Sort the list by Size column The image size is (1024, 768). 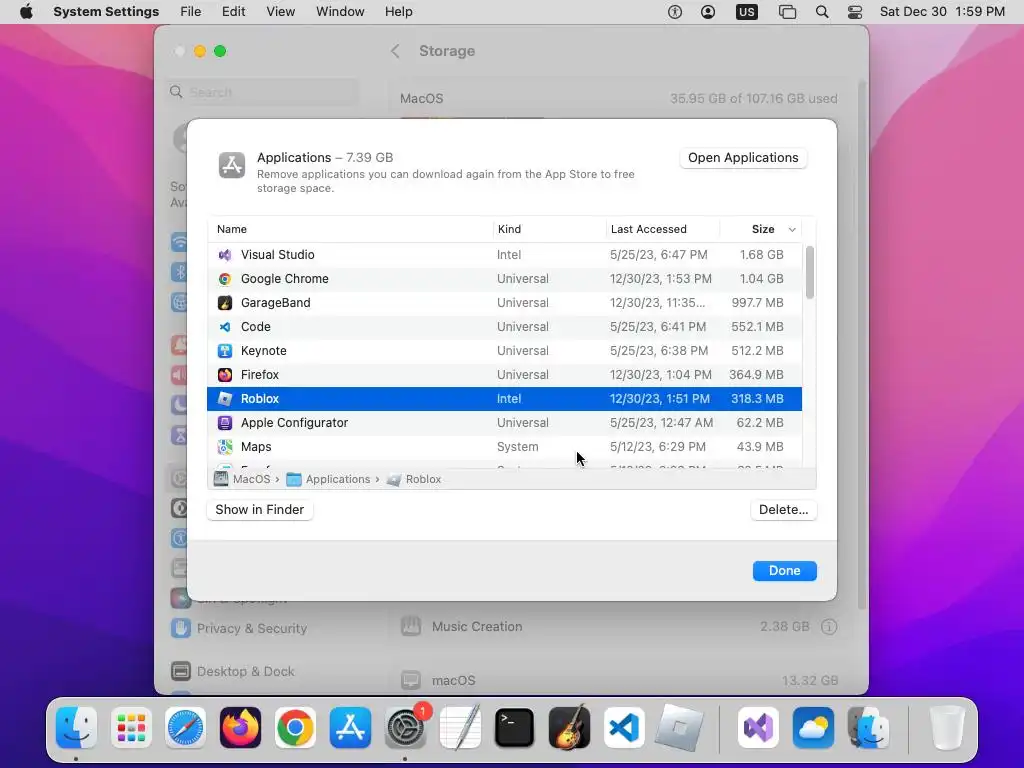763,229
